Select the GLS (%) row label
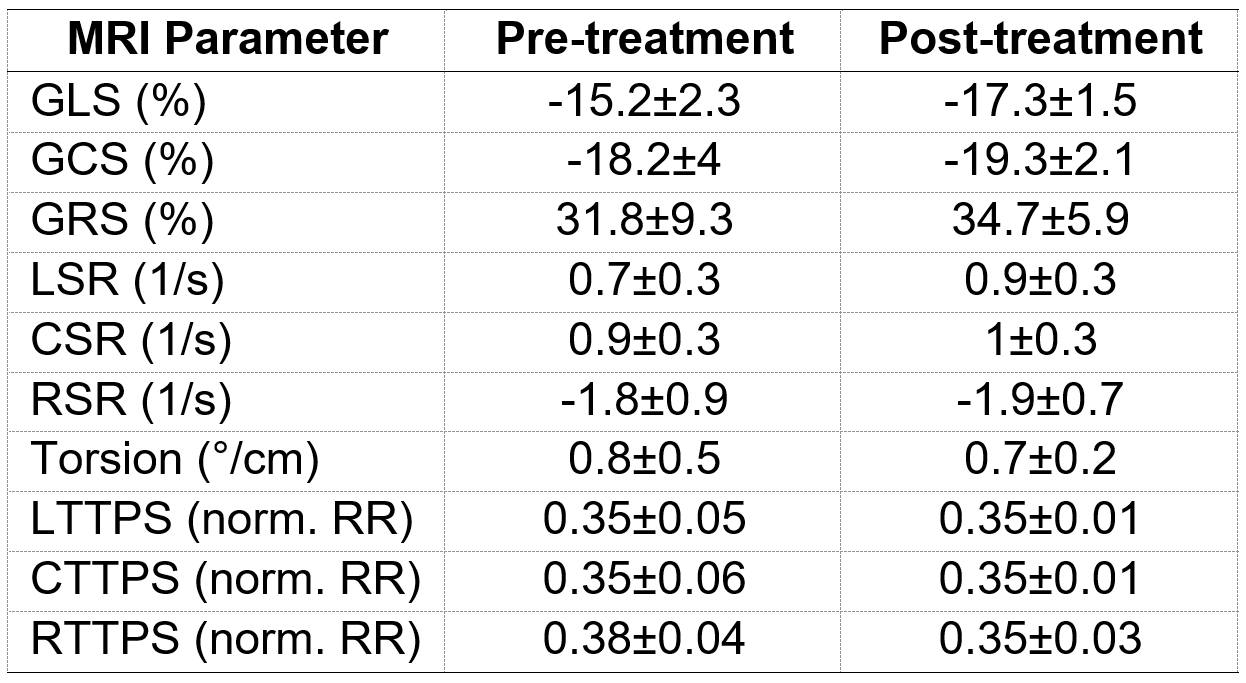The image size is (1246, 683). [x=118, y=102]
